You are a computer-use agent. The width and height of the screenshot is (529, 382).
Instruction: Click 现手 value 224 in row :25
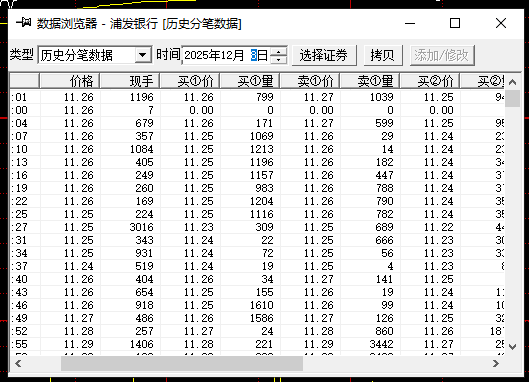point(144,214)
